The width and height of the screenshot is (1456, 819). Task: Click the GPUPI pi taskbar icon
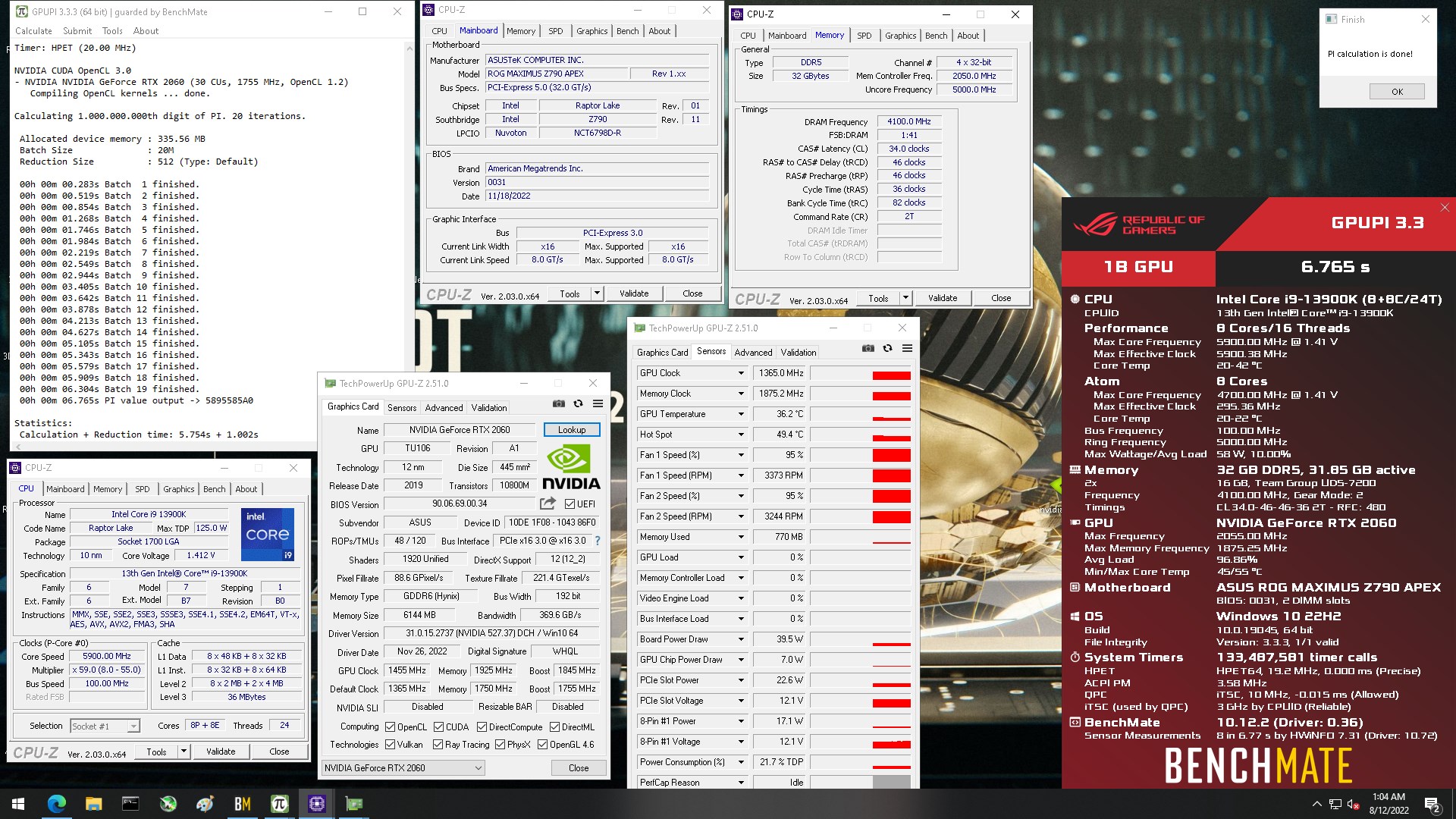point(280,804)
